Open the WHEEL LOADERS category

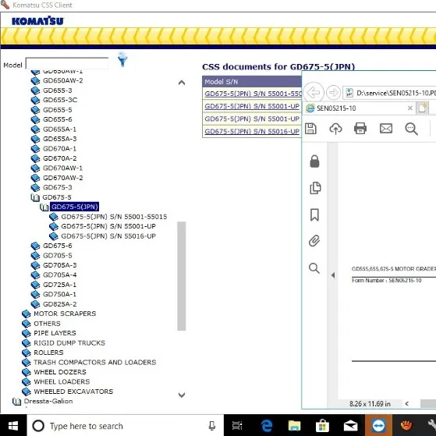[x=62, y=382]
